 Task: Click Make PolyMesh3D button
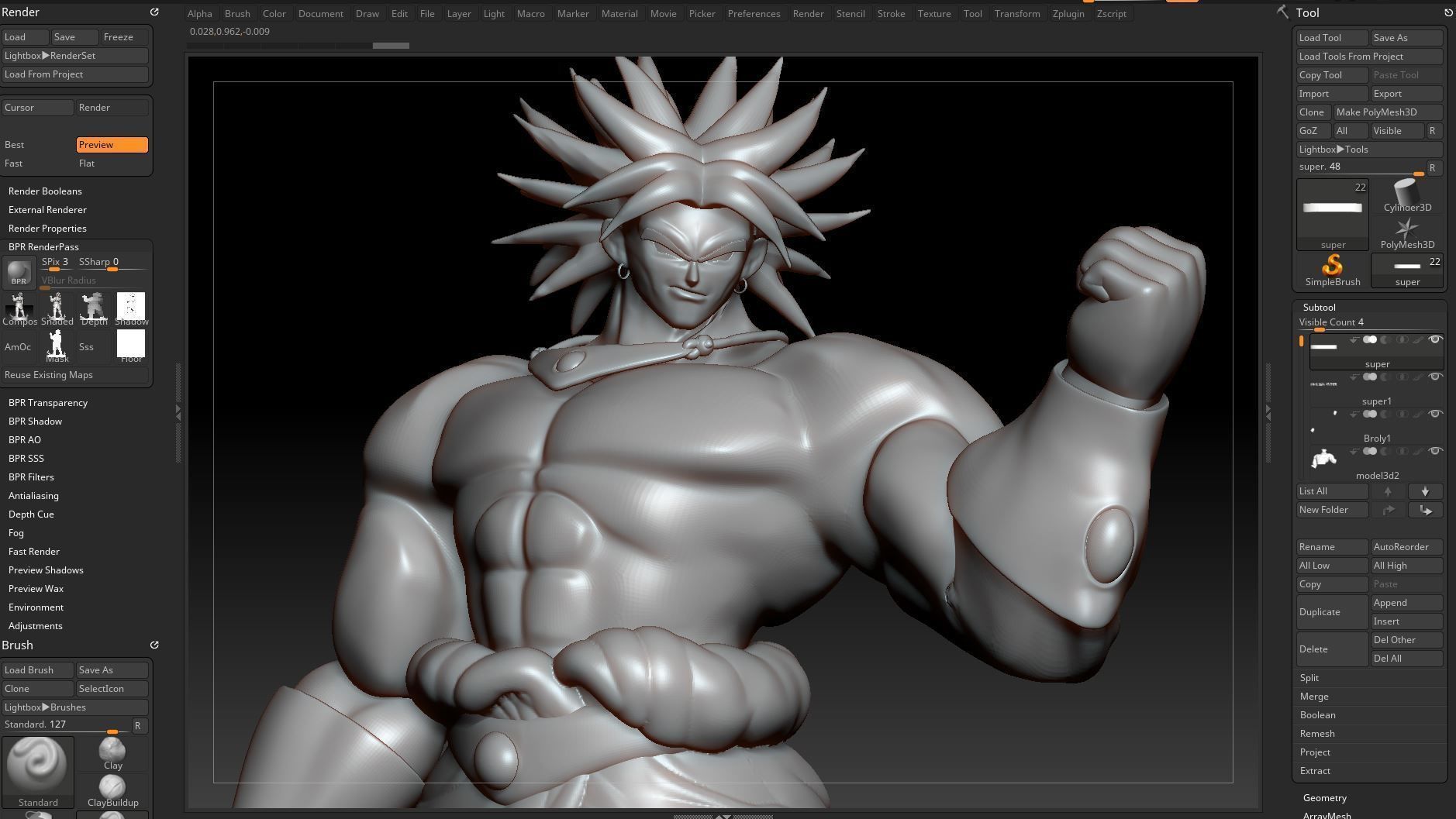point(1388,112)
